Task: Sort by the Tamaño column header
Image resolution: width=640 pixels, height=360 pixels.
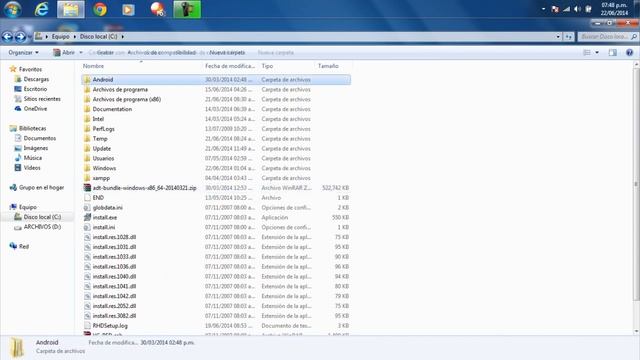Action: [332, 66]
